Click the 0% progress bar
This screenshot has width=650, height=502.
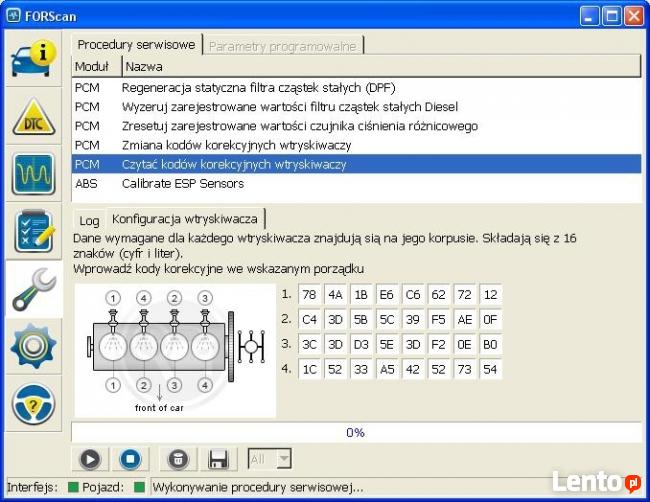[x=357, y=433]
